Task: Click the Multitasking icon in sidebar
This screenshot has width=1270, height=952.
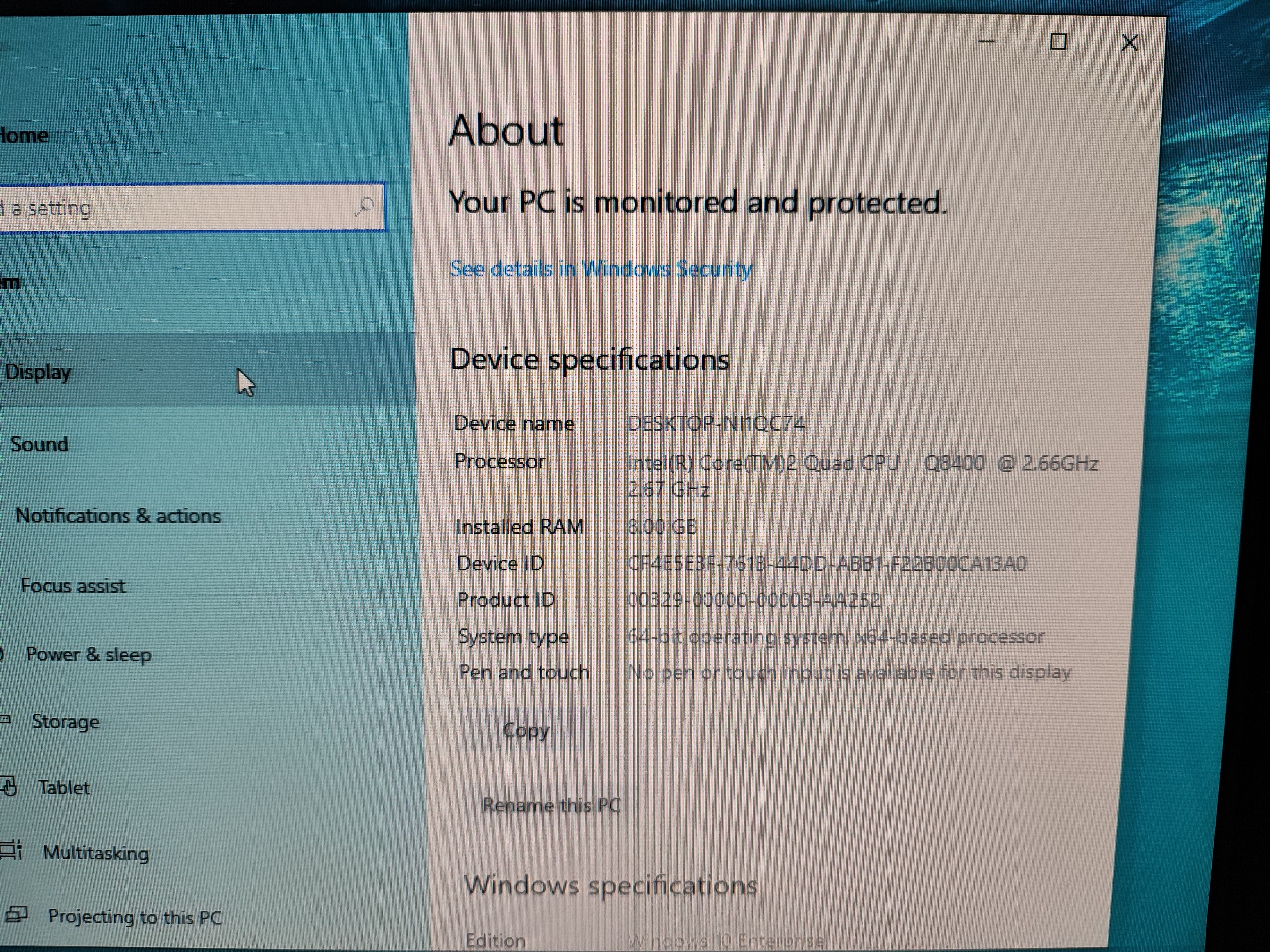Action: [x=11, y=850]
